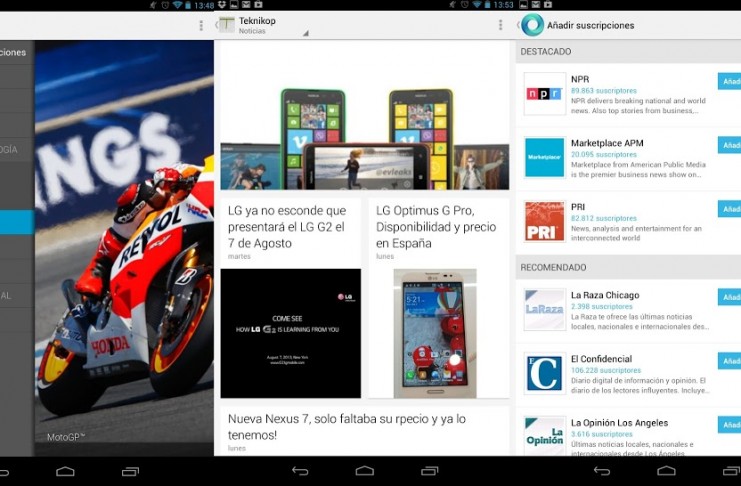The image size is (741, 486).
Task: Add the PRI subscription with Añadir
Action: coord(729,209)
